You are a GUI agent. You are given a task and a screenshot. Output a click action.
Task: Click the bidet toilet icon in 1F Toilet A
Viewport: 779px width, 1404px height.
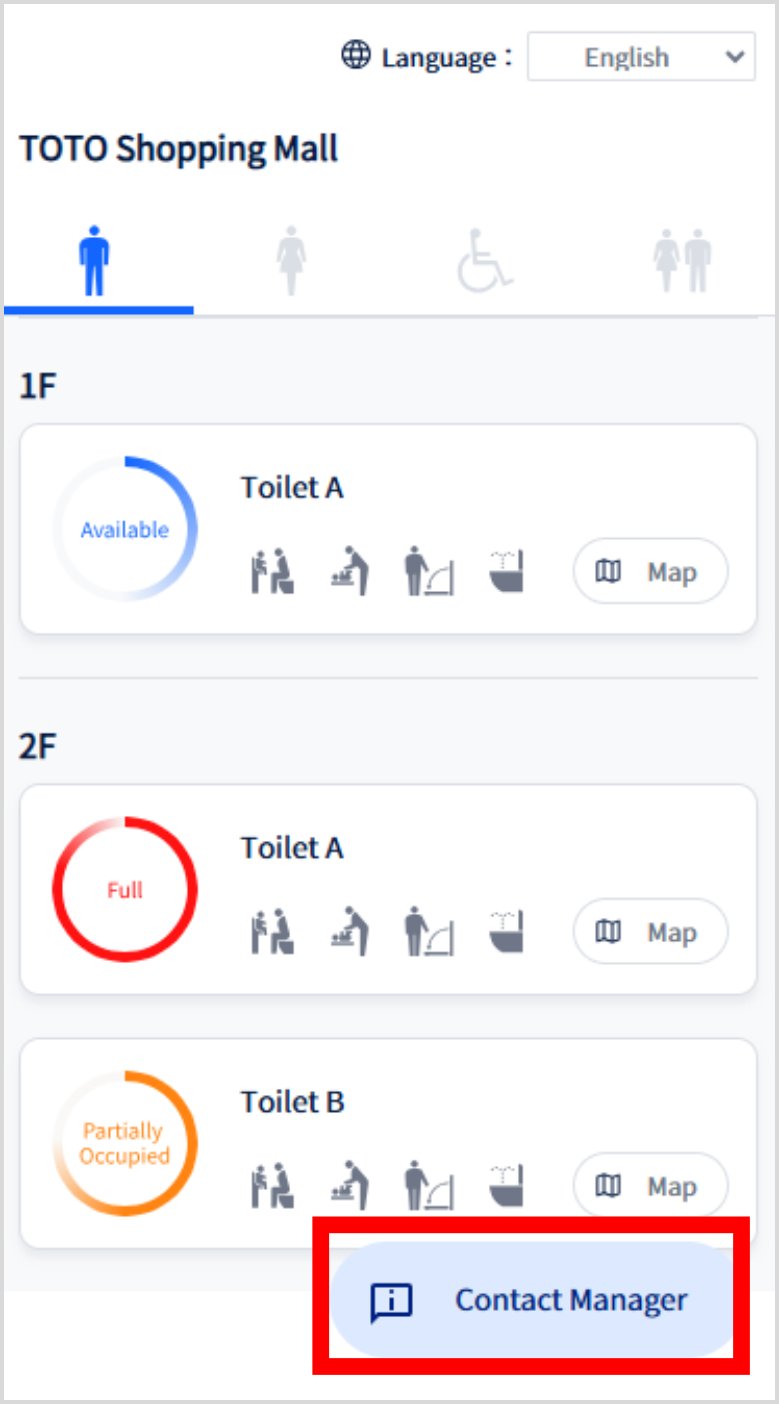[x=507, y=572]
